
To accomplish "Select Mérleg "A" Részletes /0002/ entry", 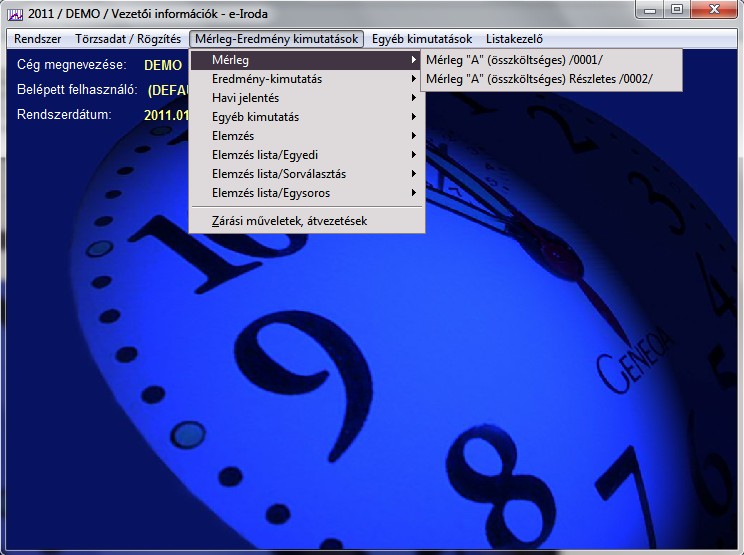I will (x=539, y=79).
